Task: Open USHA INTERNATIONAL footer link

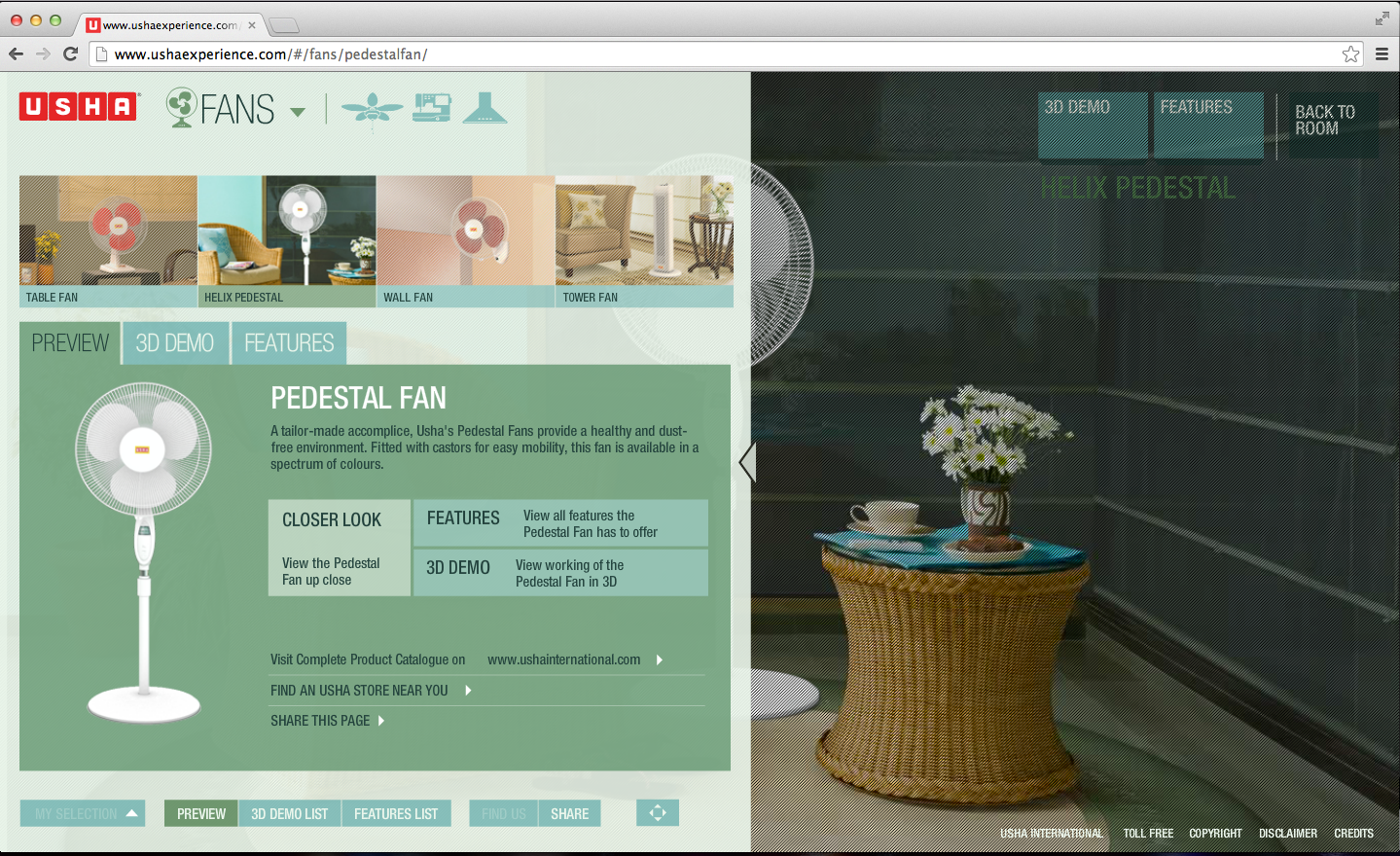Action: pyautogui.click(x=1052, y=834)
